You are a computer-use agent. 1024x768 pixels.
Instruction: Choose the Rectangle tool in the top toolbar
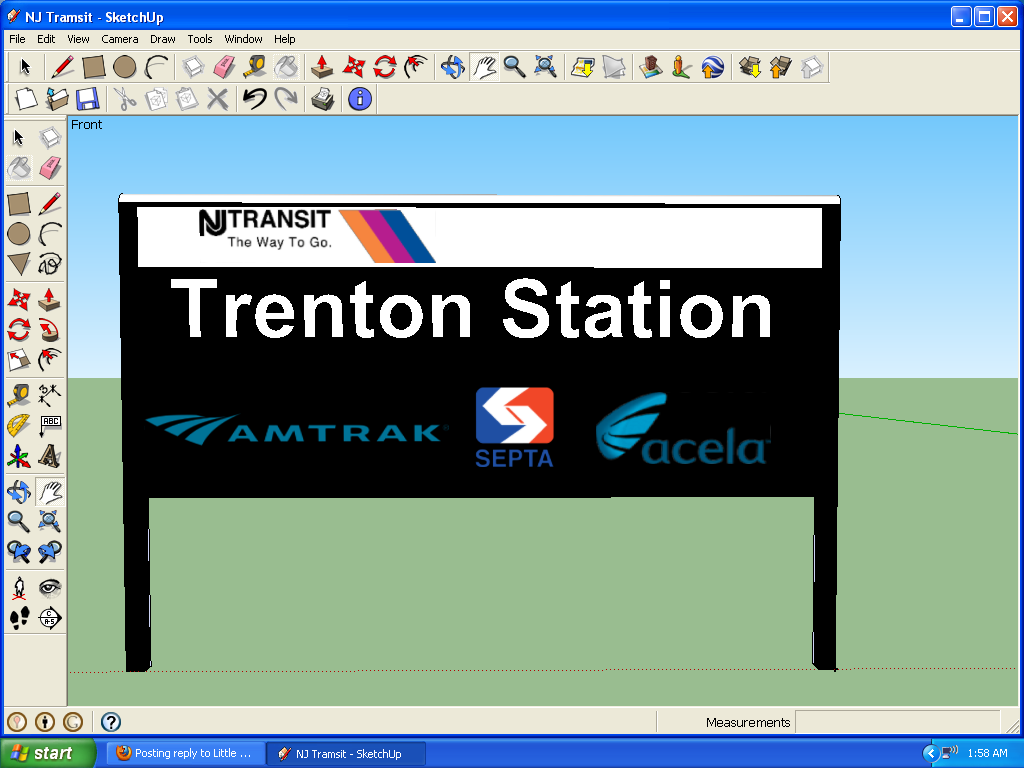pos(94,67)
